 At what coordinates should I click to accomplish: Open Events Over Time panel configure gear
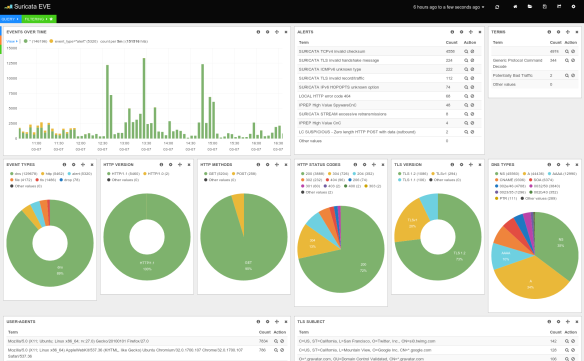(x=267, y=32)
